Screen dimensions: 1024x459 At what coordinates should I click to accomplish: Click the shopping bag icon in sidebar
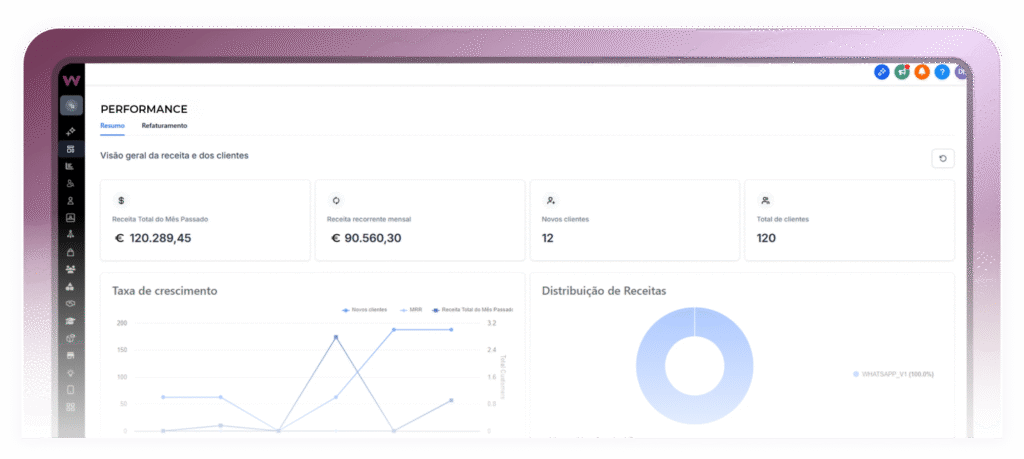(x=70, y=252)
